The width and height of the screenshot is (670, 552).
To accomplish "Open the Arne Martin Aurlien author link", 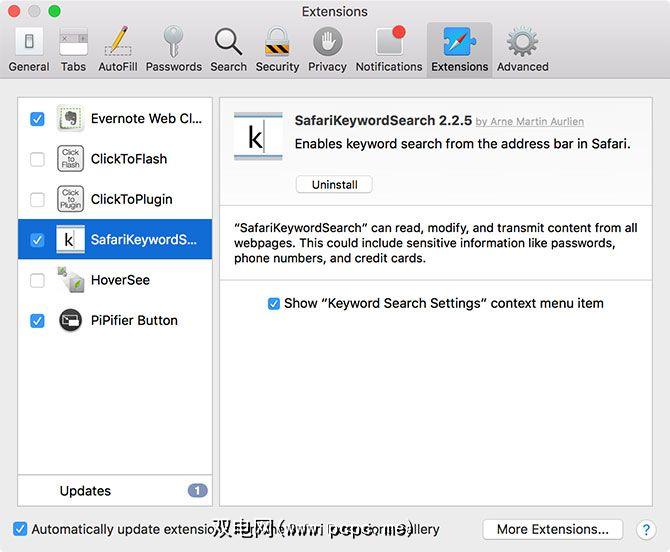I will tap(529, 122).
